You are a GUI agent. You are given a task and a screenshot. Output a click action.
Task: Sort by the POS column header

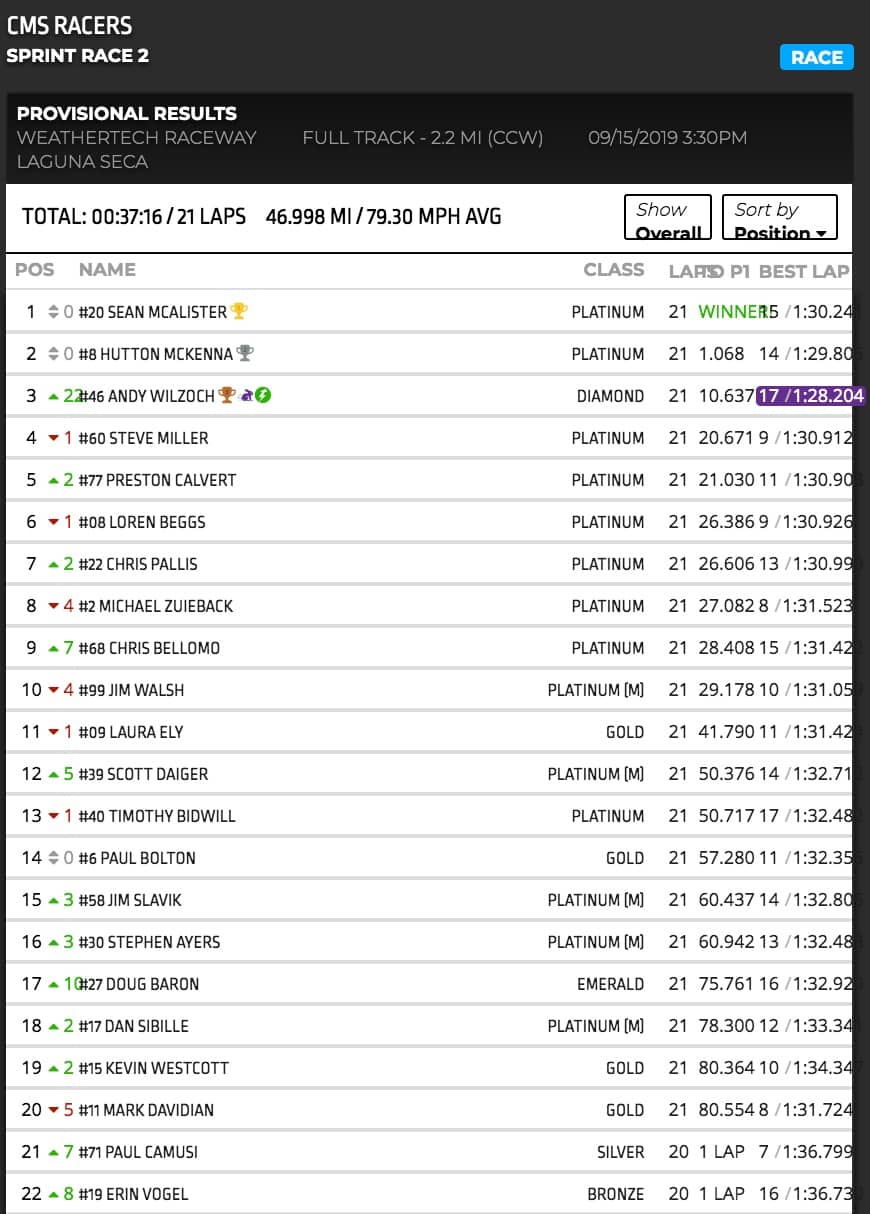pyautogui.click(x=35, y=270)
